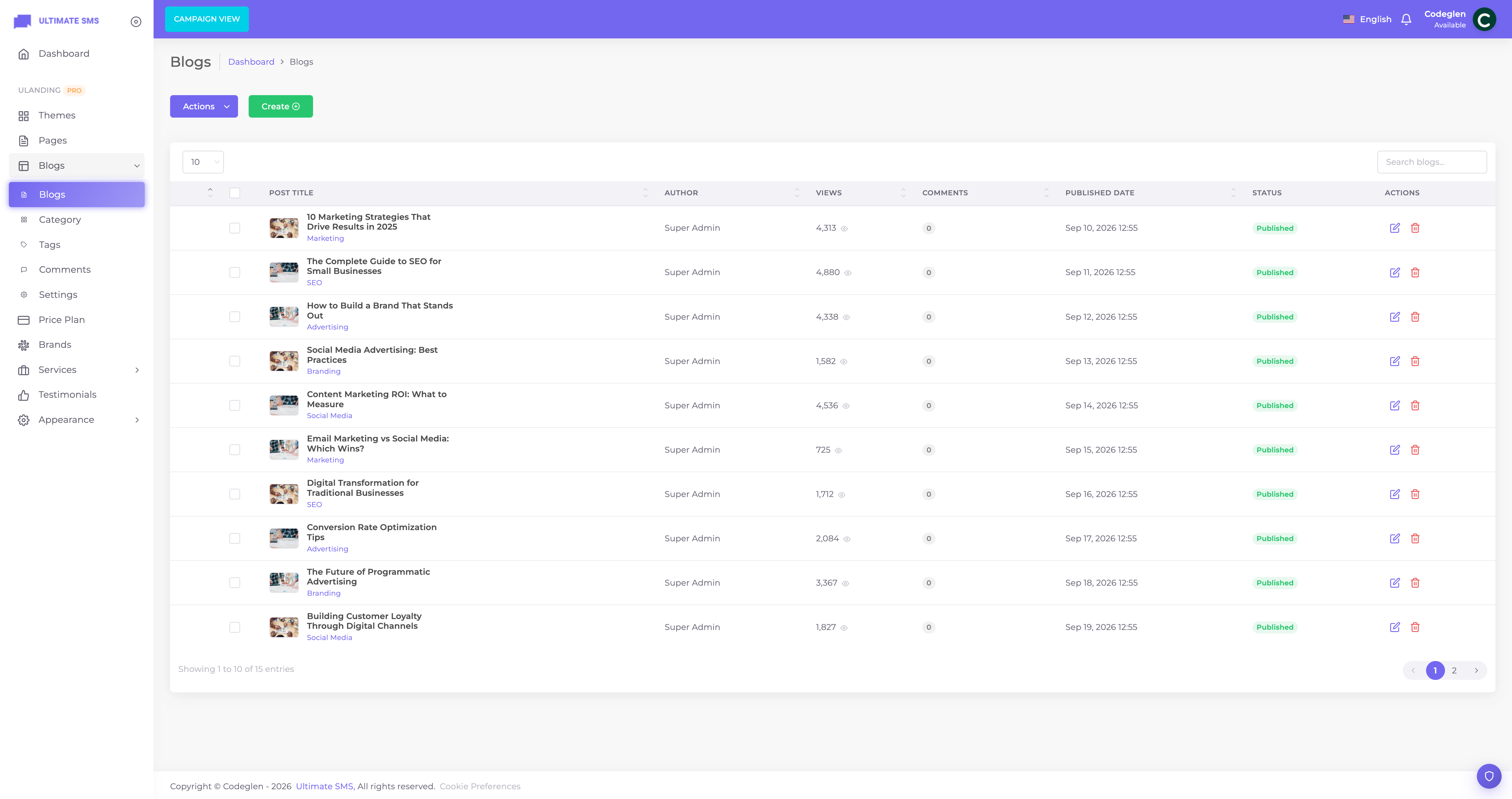Click the shield icon at bottom right

click(1488, 776)
